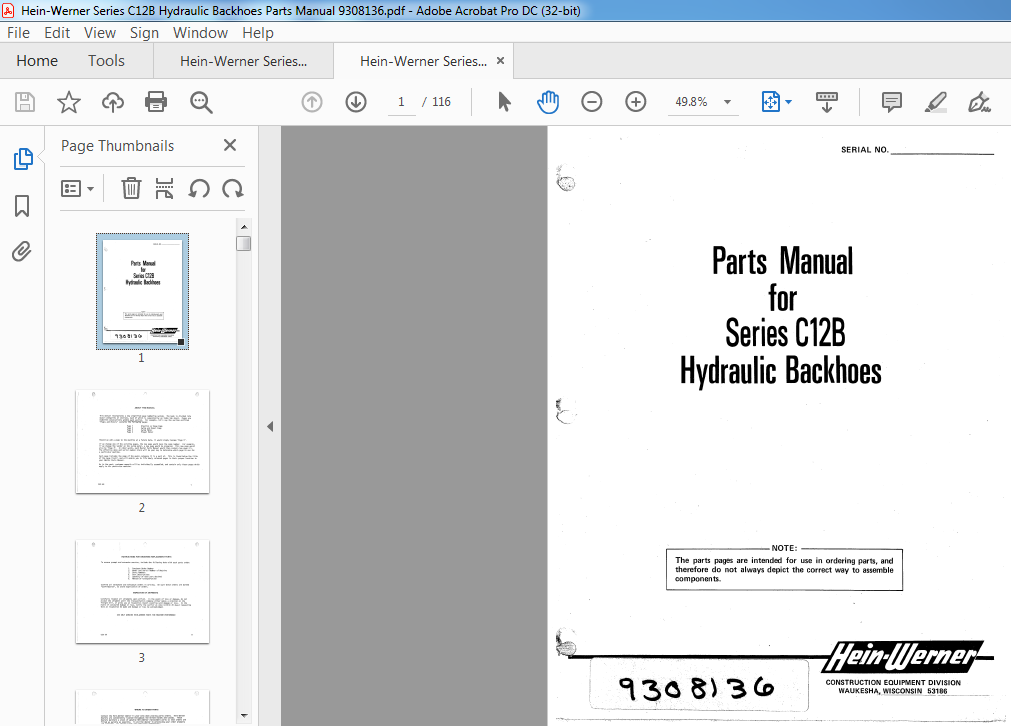The height and width of the screenshot is (726, 1011).
Task: Click the scrolling mode keyboard icon
Action: tap(827, 102)
